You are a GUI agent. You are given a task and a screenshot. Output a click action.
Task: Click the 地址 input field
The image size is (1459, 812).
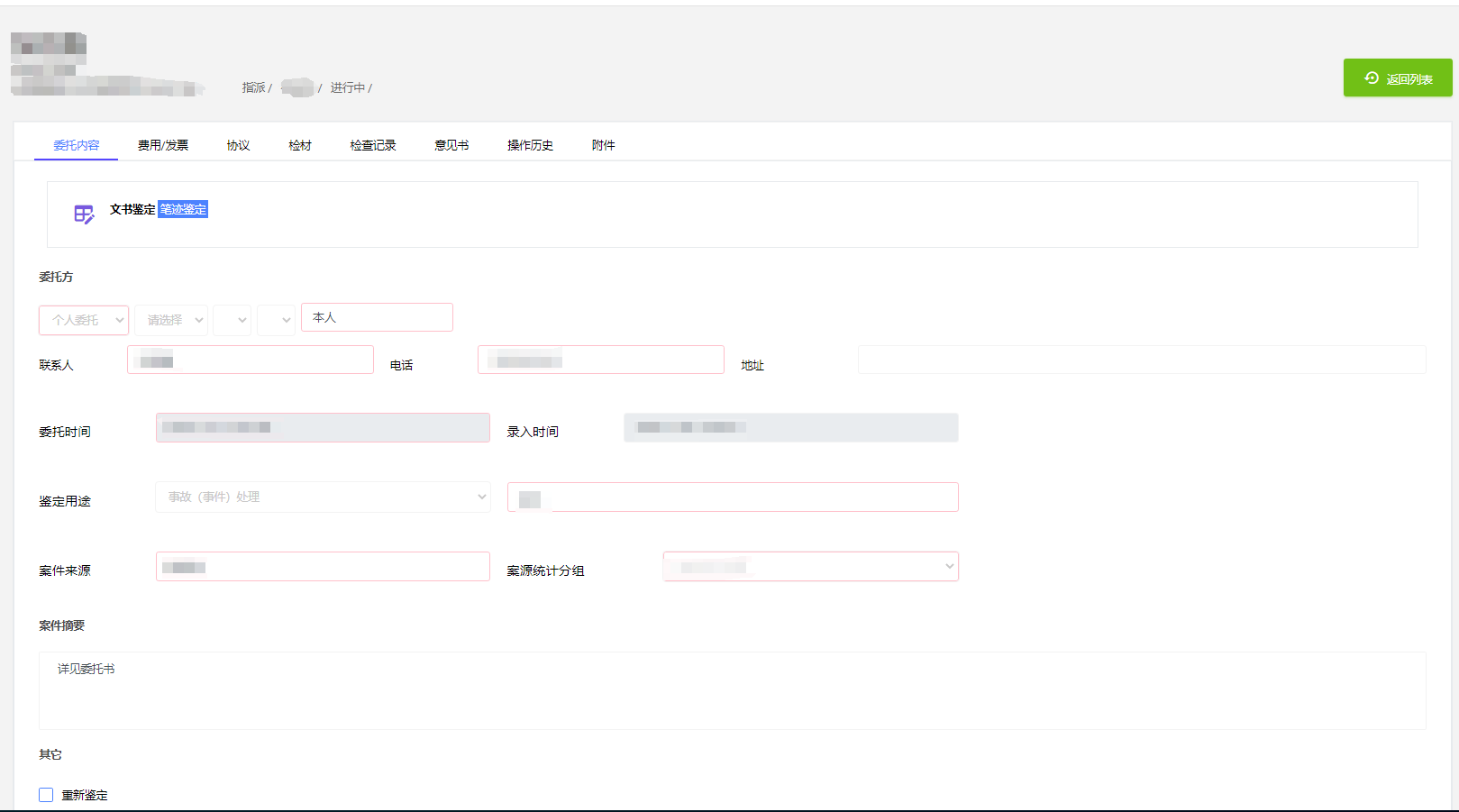point(1142,360)
